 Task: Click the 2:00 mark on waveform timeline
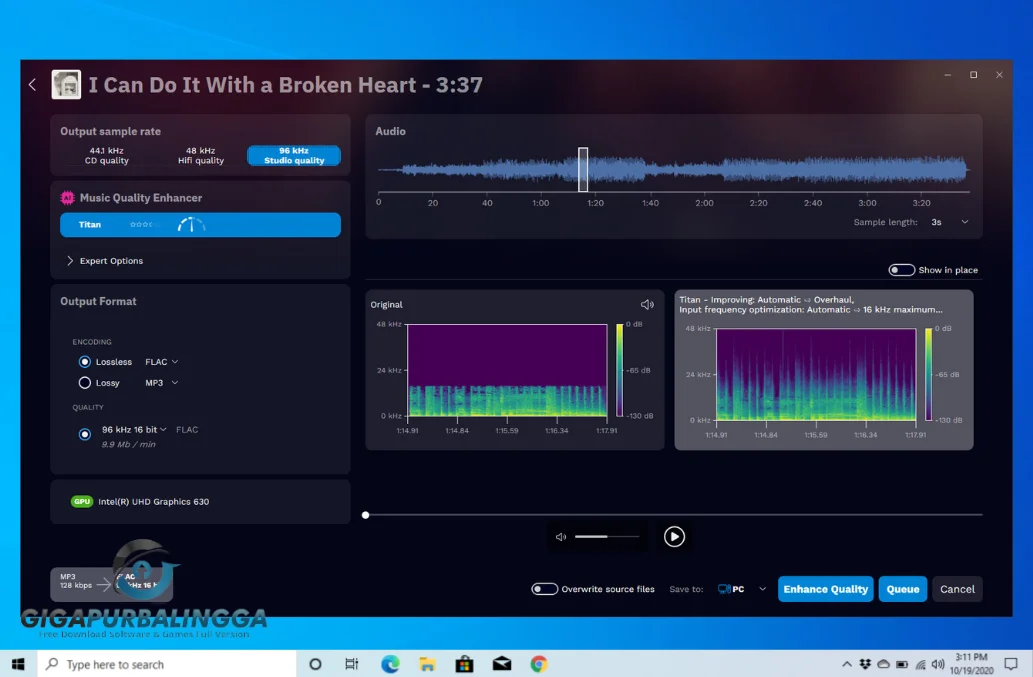tap(704, 203)
